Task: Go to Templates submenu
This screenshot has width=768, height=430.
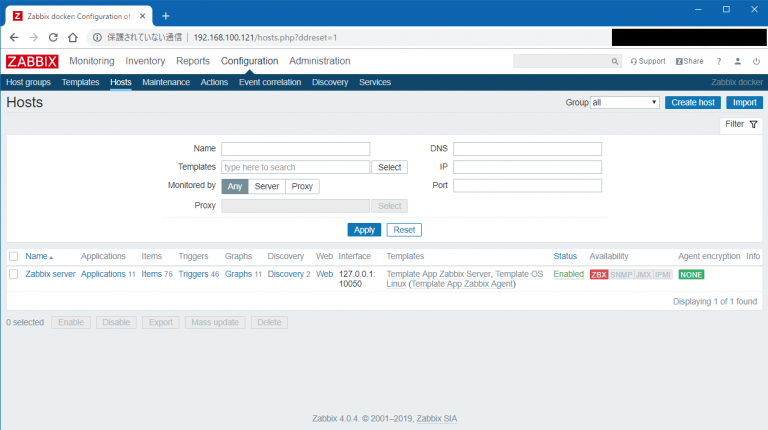Action: pyautogui.click(x=80, y=82)
